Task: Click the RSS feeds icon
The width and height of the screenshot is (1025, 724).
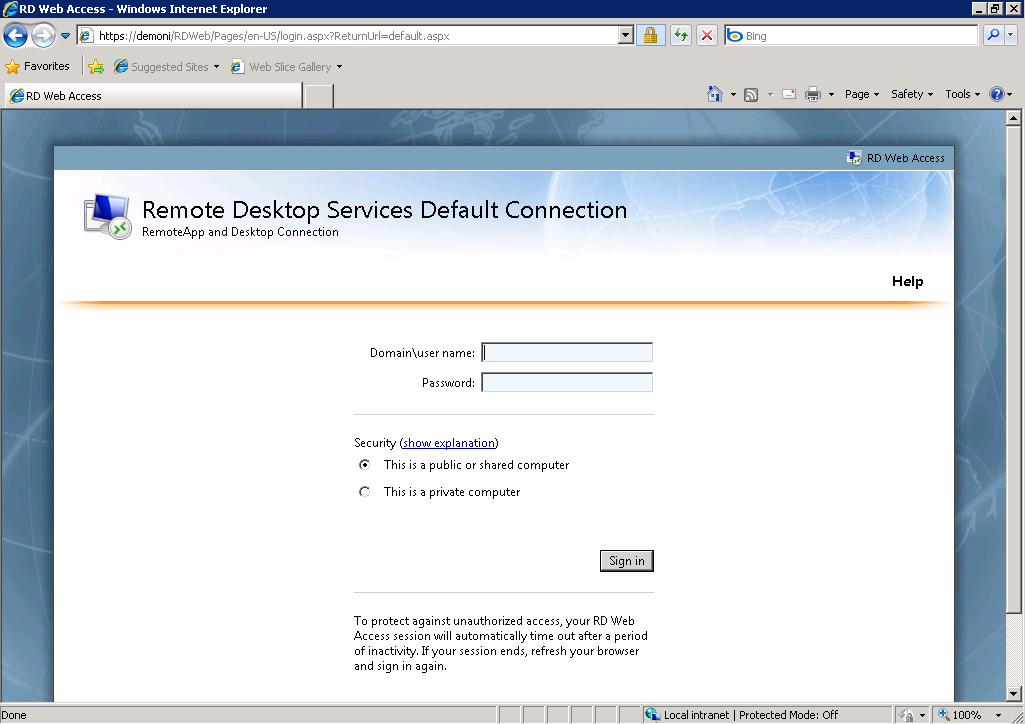Action: 751,95
